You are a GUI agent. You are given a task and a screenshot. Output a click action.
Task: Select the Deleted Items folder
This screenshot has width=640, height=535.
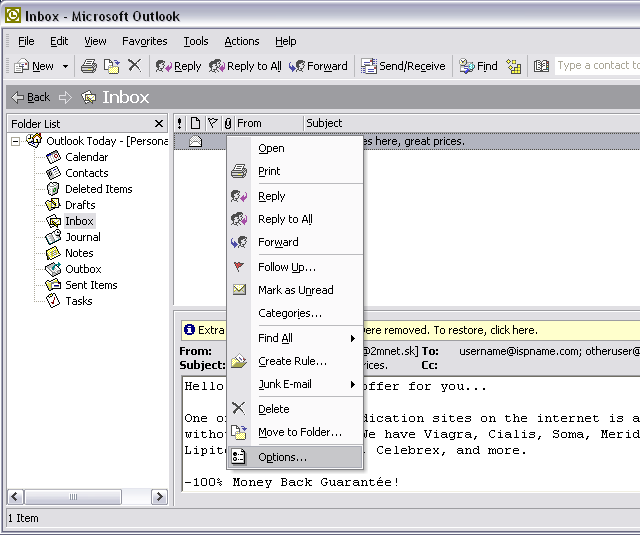(x=98, y=189)
